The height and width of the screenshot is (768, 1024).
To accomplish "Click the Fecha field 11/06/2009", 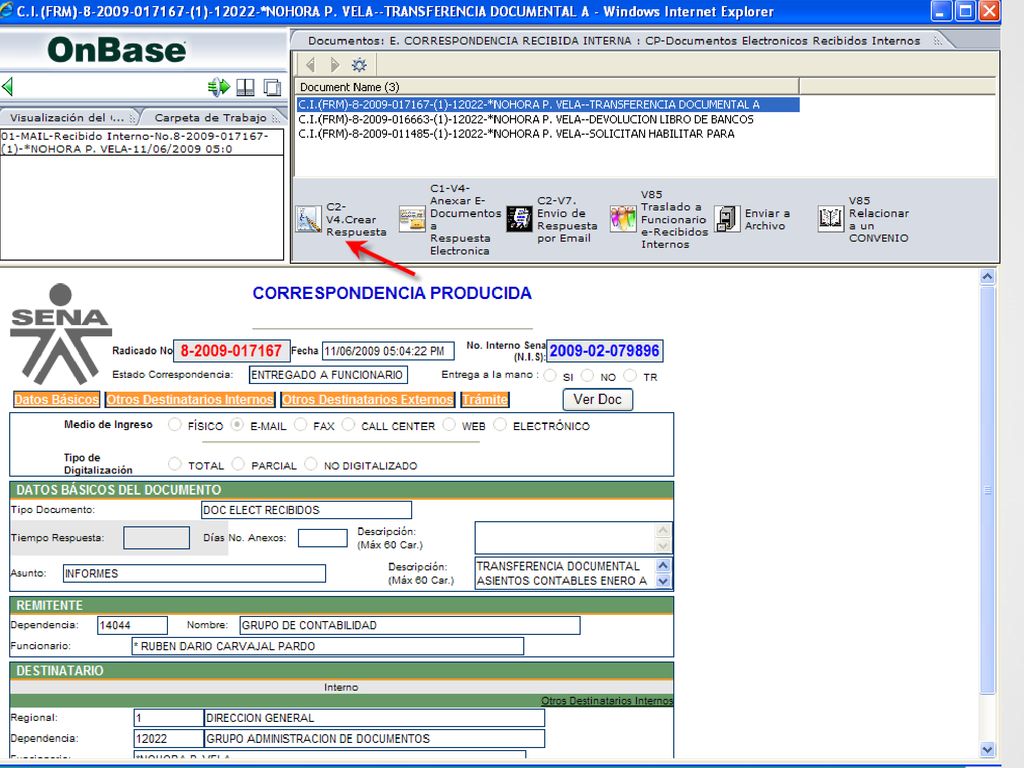I will (x=388, y=351).
